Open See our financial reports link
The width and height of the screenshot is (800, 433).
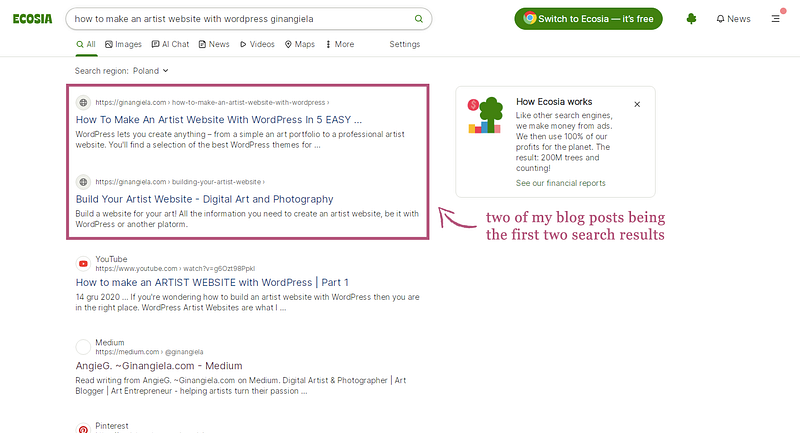(560, 183)
